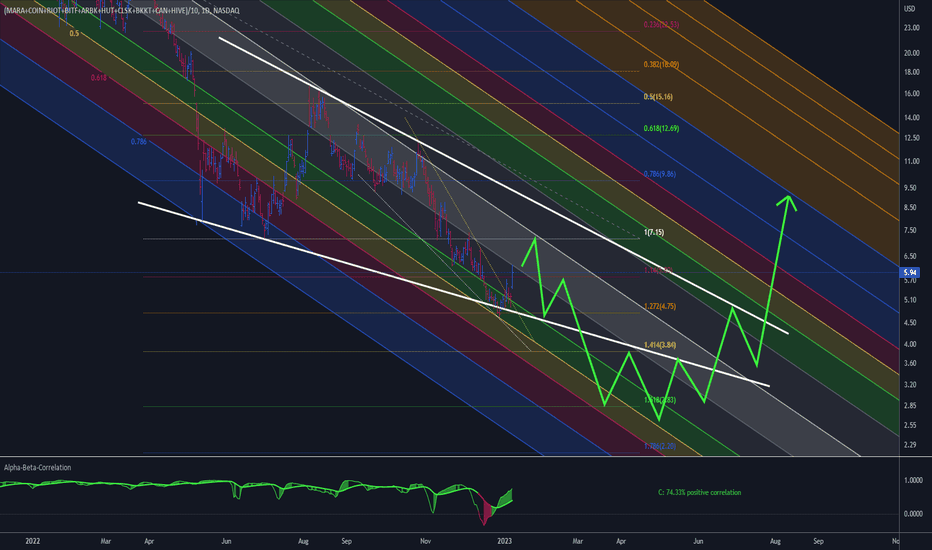932x550 pixels.
Task: Click the blue 0.786 channel label without parentheses
Action: click(x=138, y=142)
